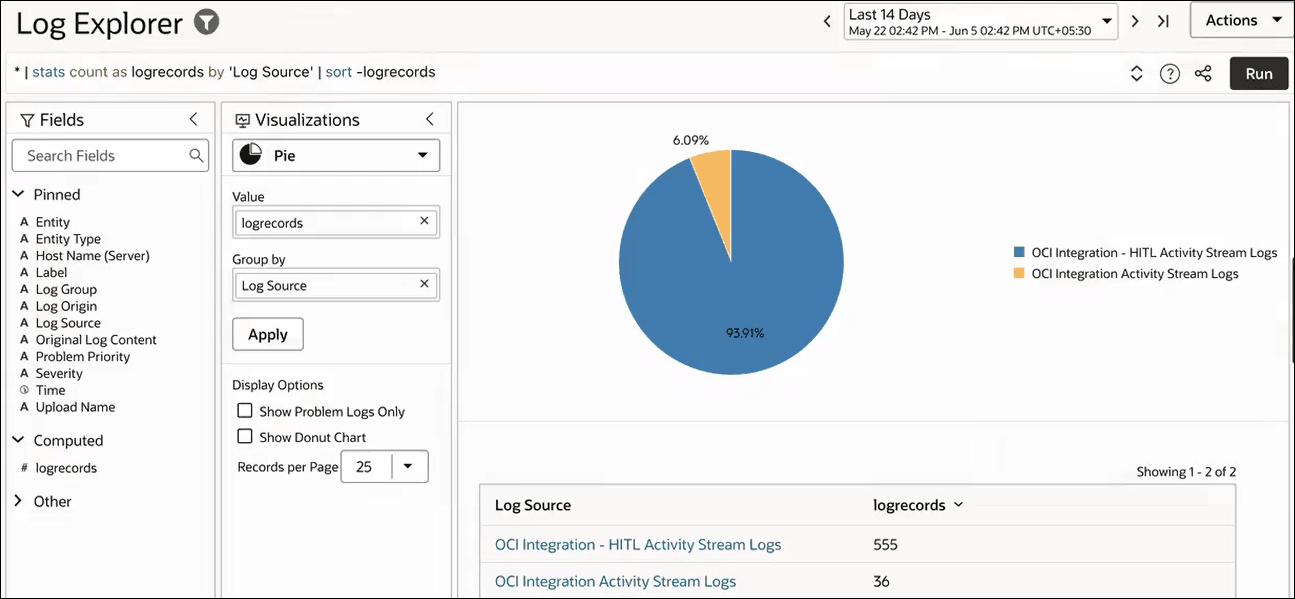Viewport: 1295px width, 599px height.
Task: Toggle sort arrow on logrecords column
Action: 958,505
